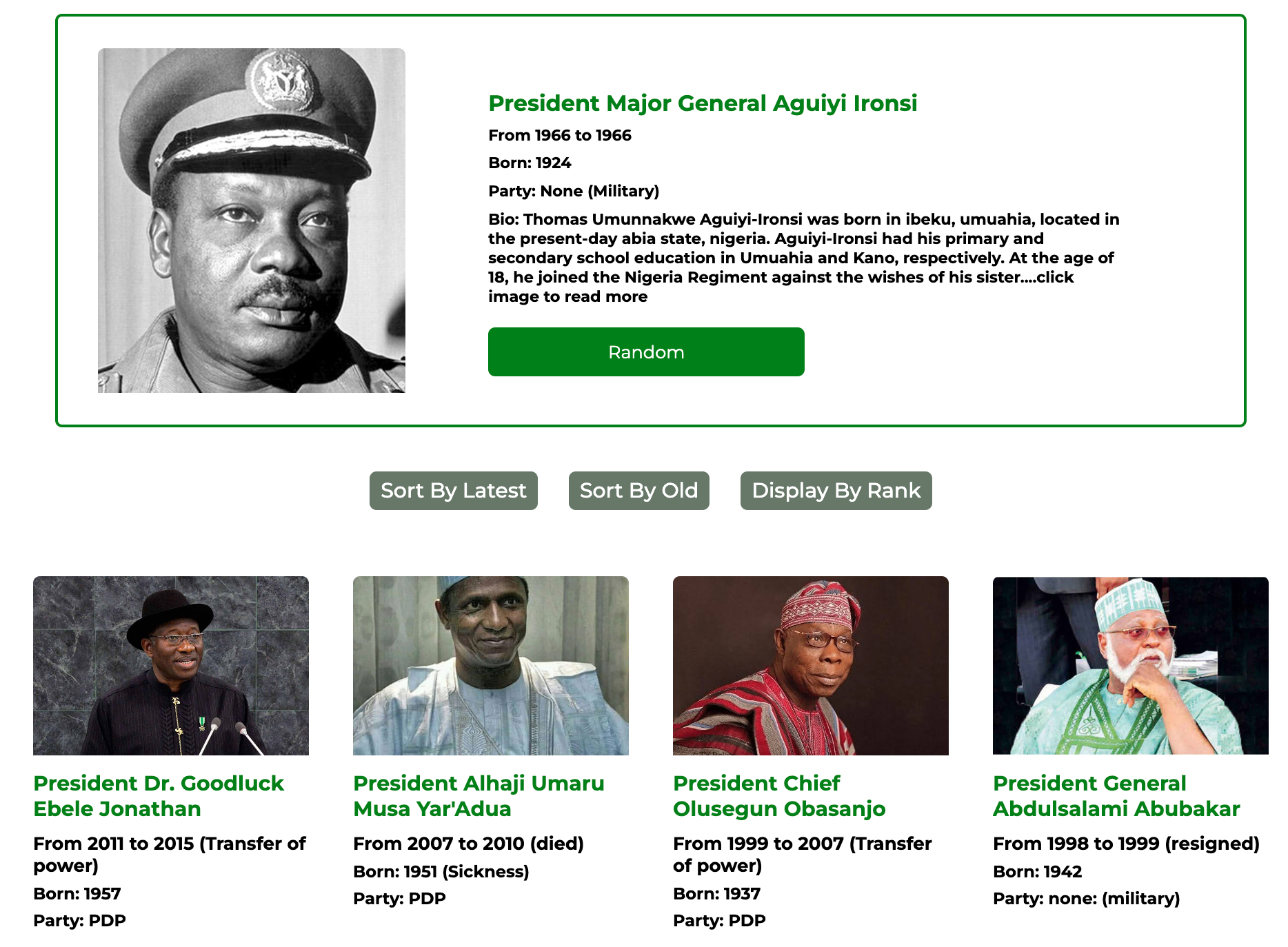1288x947 pixels.
Task: Select Sort By Old
Action: (638, 491)
